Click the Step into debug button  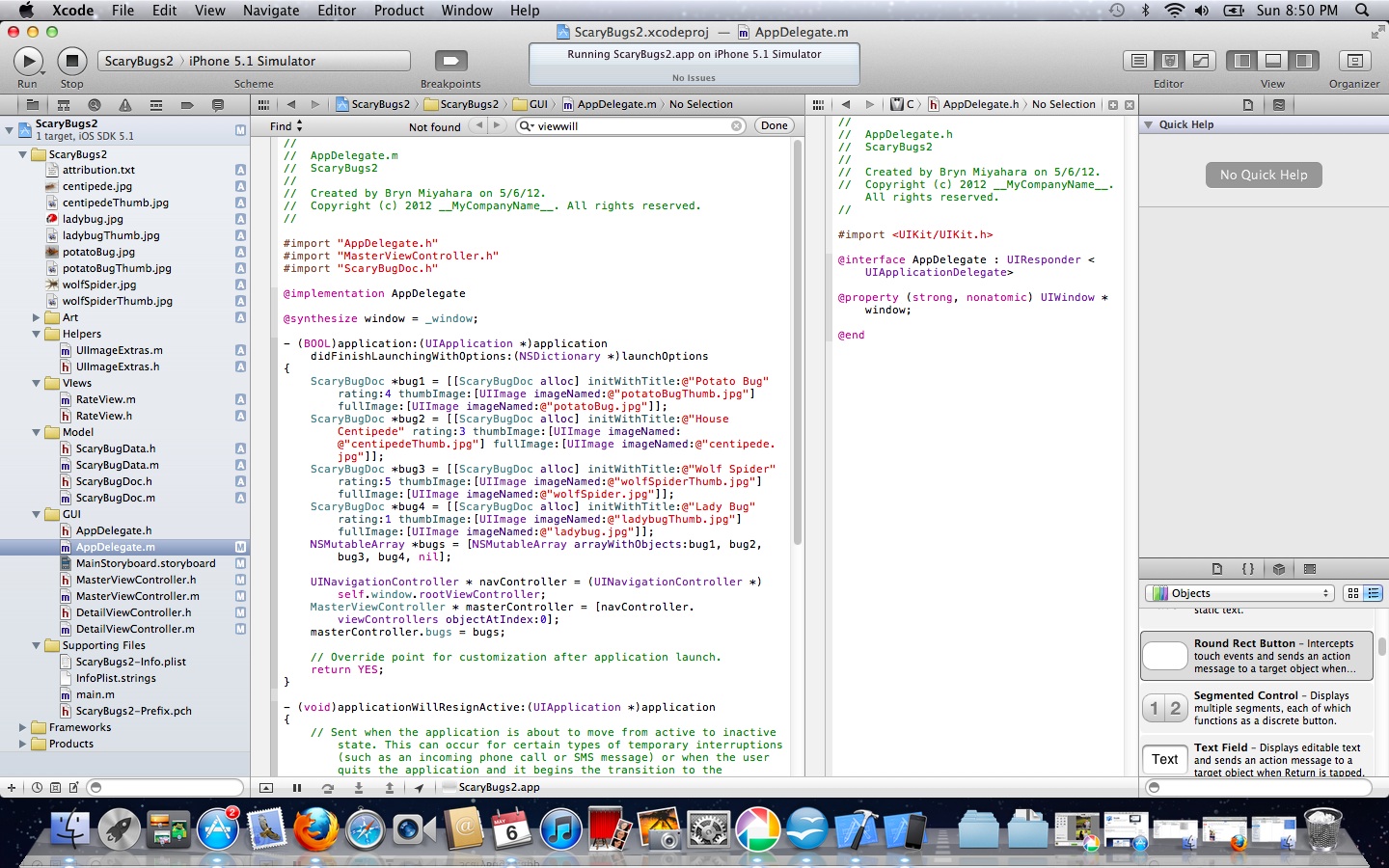tap(359, 788)
